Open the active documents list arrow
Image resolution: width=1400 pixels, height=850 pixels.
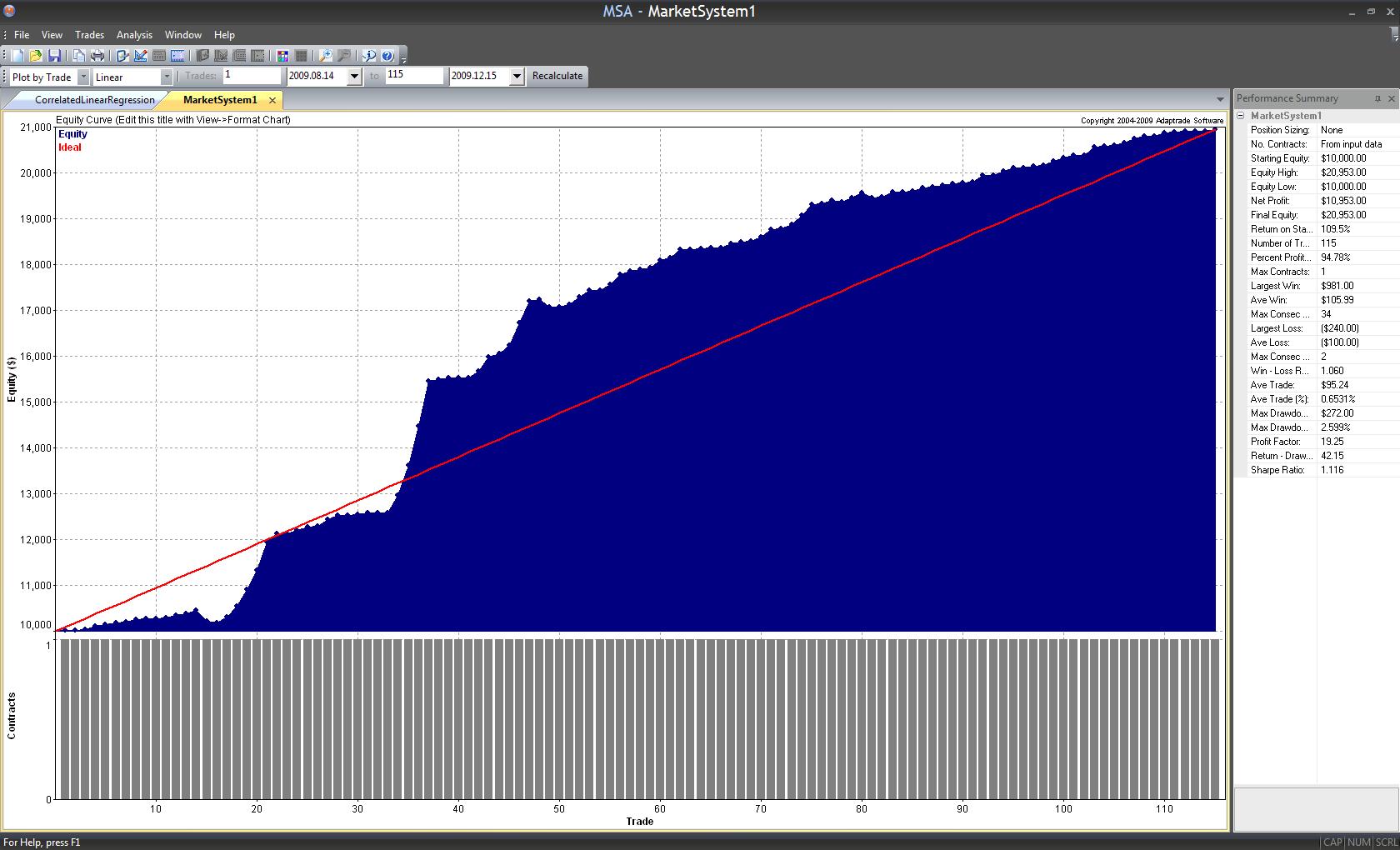tap(1220, 99)
